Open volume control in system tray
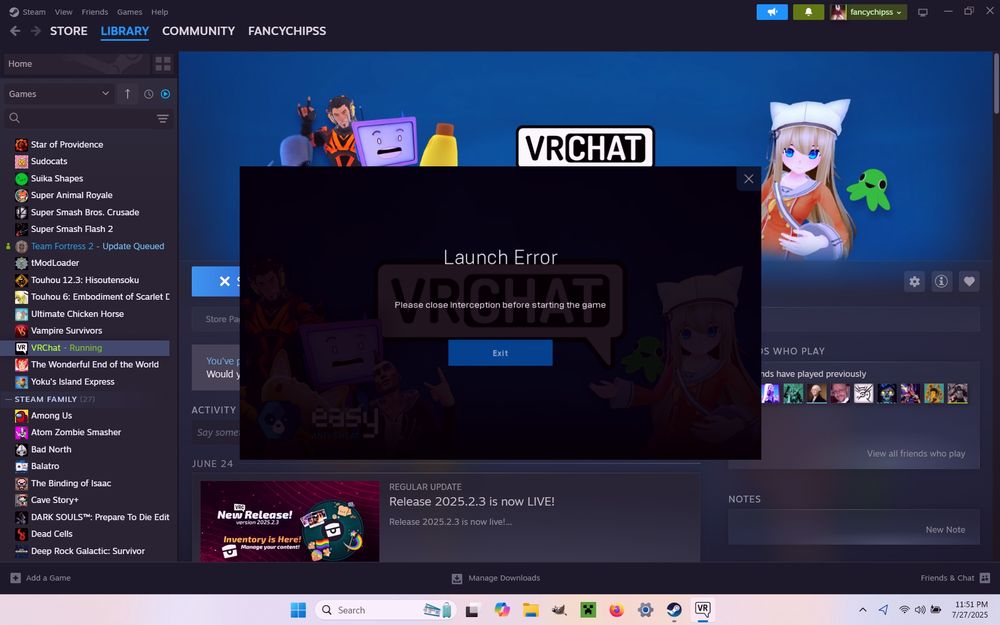The height and width of the screenshot is (625, 1000). coord(920,610)
